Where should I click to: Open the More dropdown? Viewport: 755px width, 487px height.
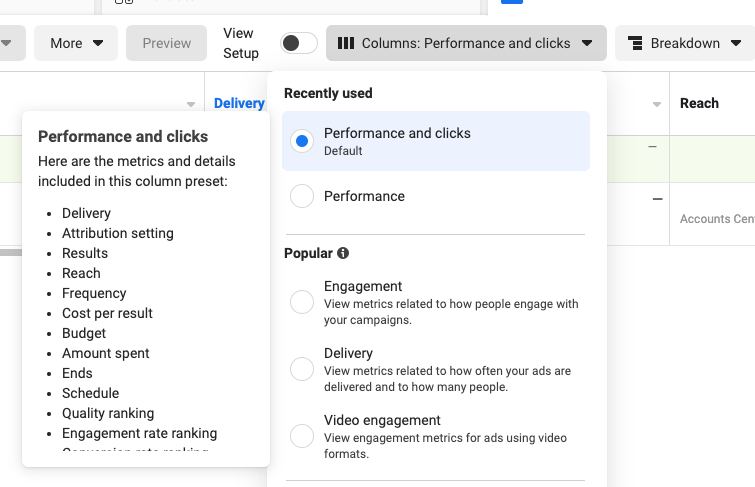click(x=76, y=43)
